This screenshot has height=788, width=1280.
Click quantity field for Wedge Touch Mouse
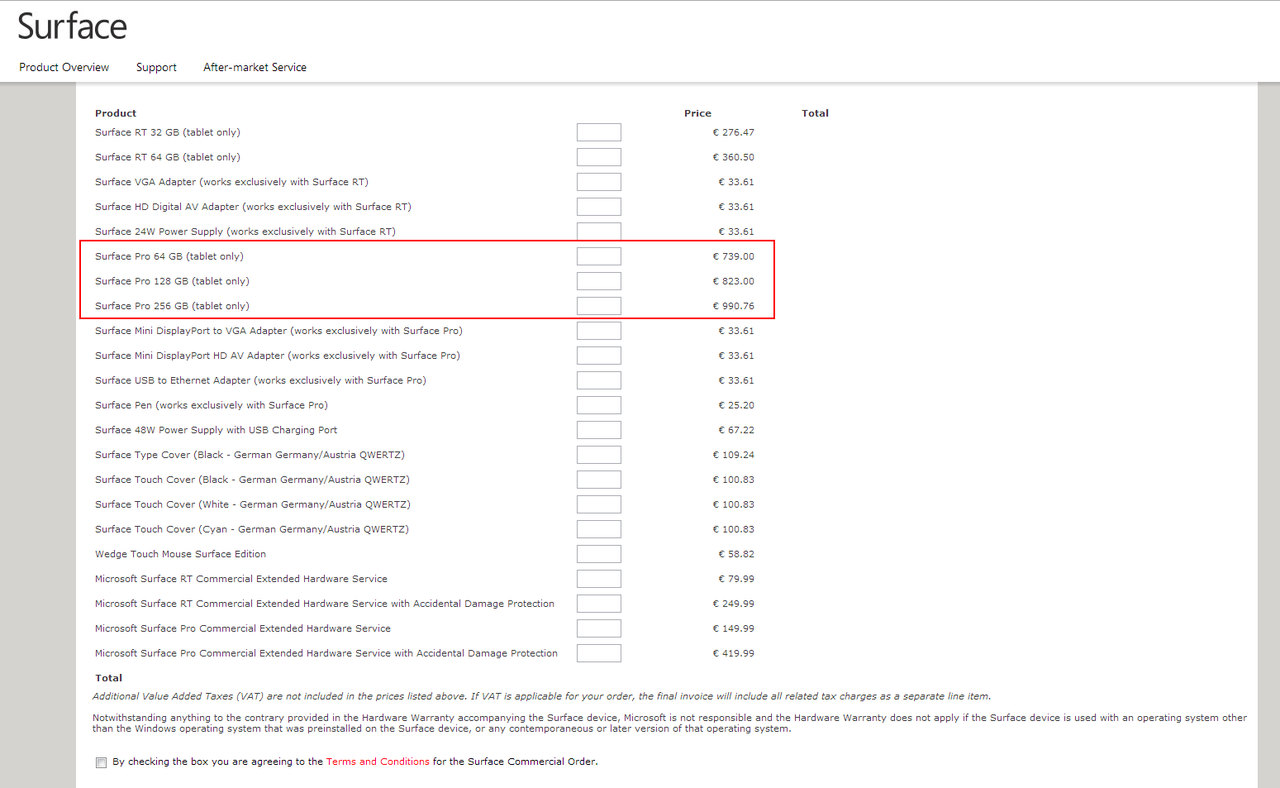pos(599,554)
